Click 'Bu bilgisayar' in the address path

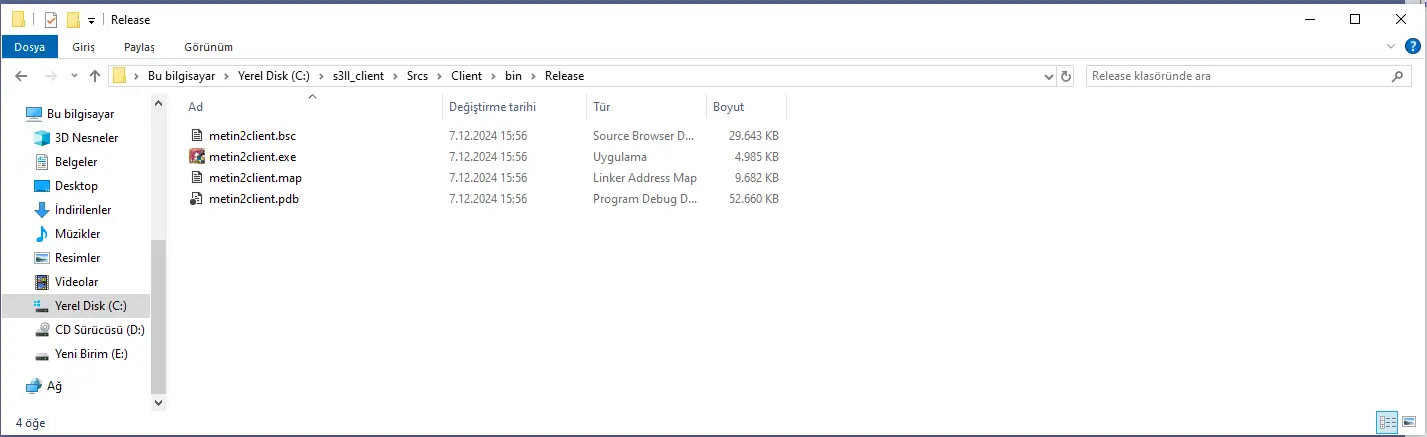(181, 76)
